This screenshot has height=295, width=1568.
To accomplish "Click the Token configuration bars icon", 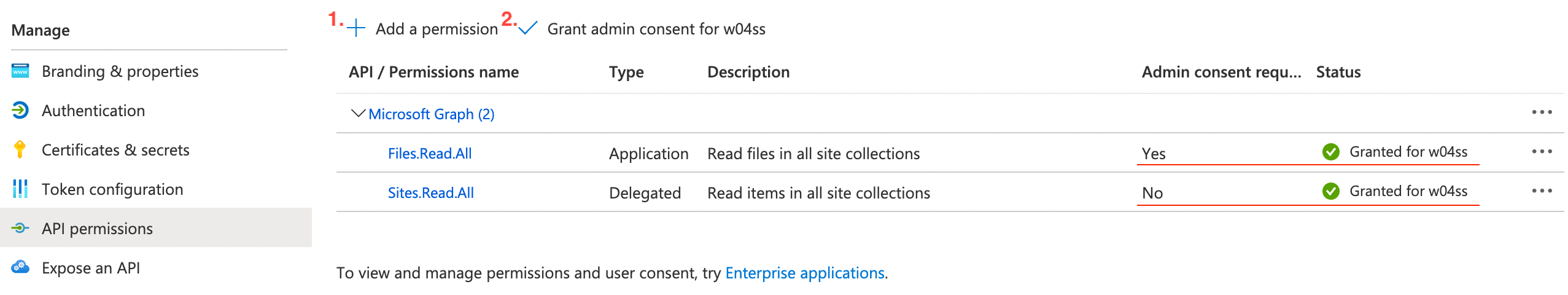I will [20, 189].
